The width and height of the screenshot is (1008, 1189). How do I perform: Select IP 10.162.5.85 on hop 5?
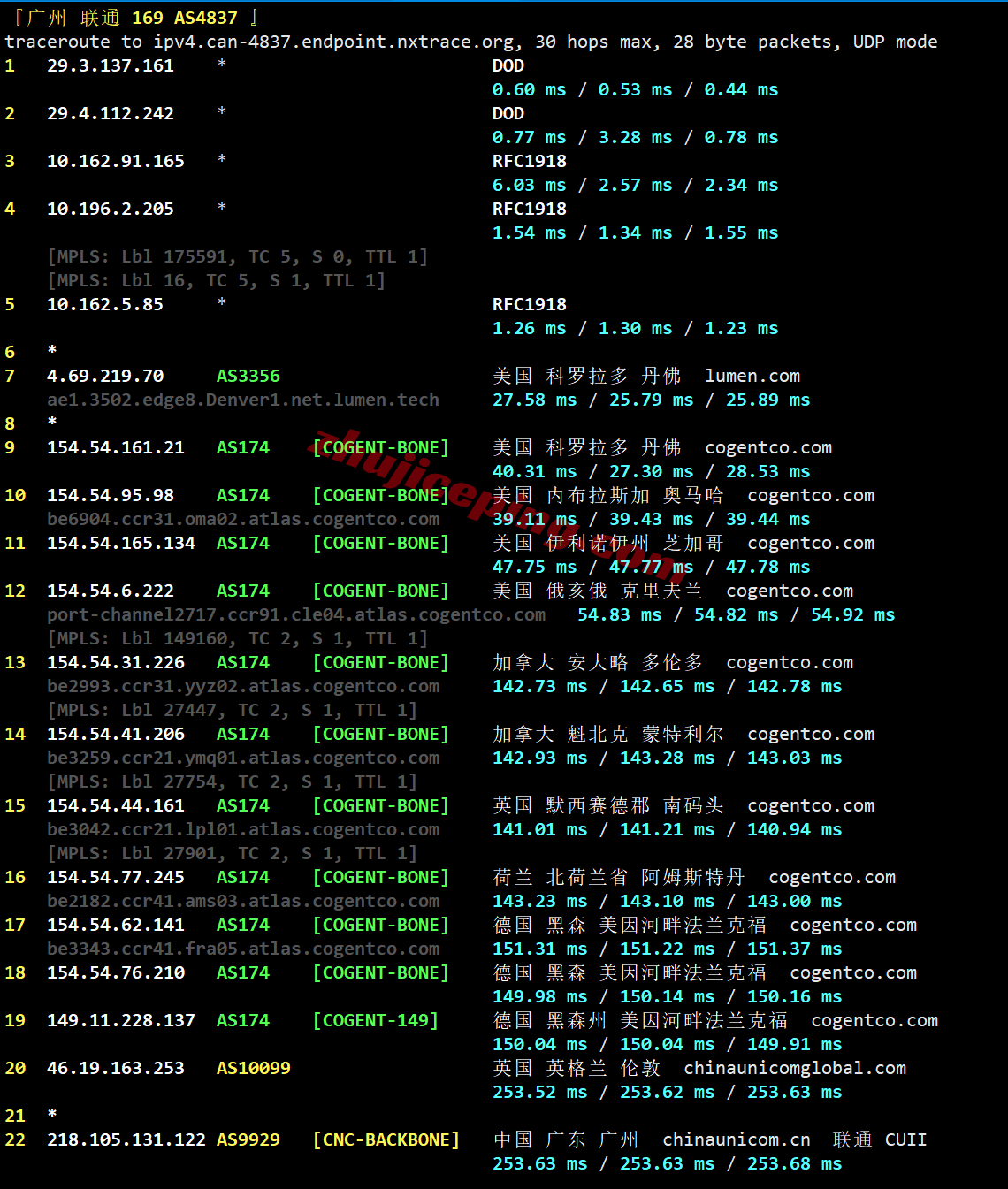105,304
